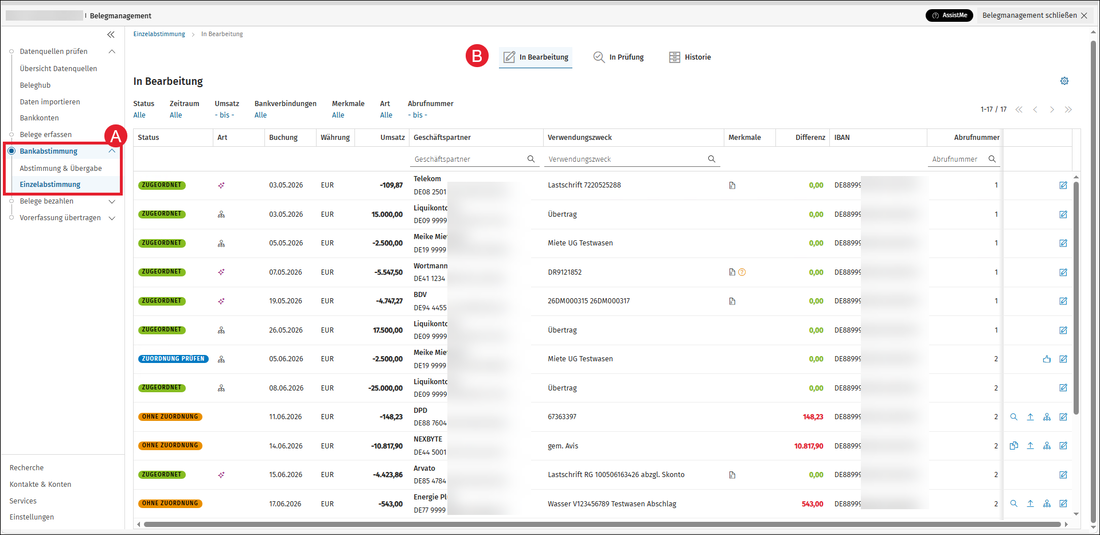Open table settings gear icon

click(1064, 81)
